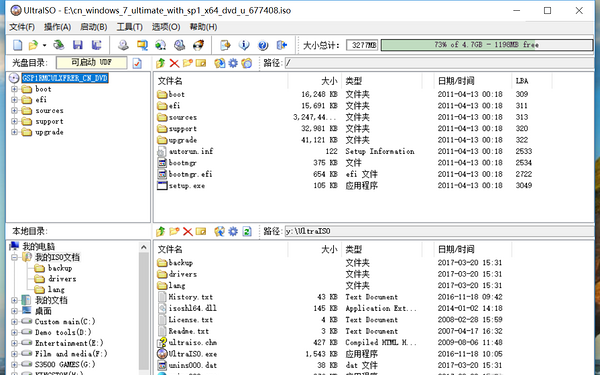Click the gear icon in ISO pane toolbar
The image size is (600, 375).
233,63
